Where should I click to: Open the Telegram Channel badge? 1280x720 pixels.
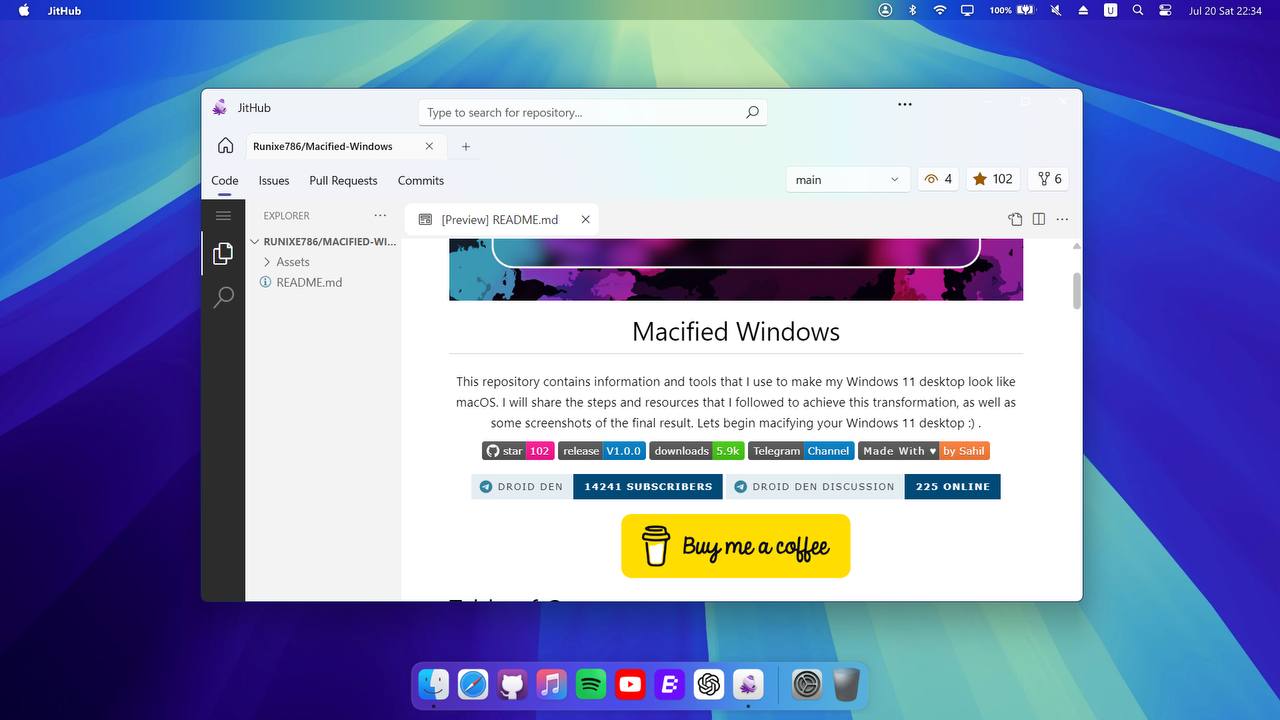click(801, 451)
